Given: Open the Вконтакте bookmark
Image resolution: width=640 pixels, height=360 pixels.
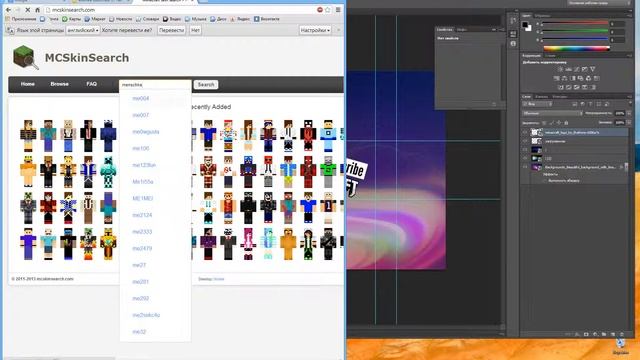Looking at the screenshot, I should click(267, 19).
